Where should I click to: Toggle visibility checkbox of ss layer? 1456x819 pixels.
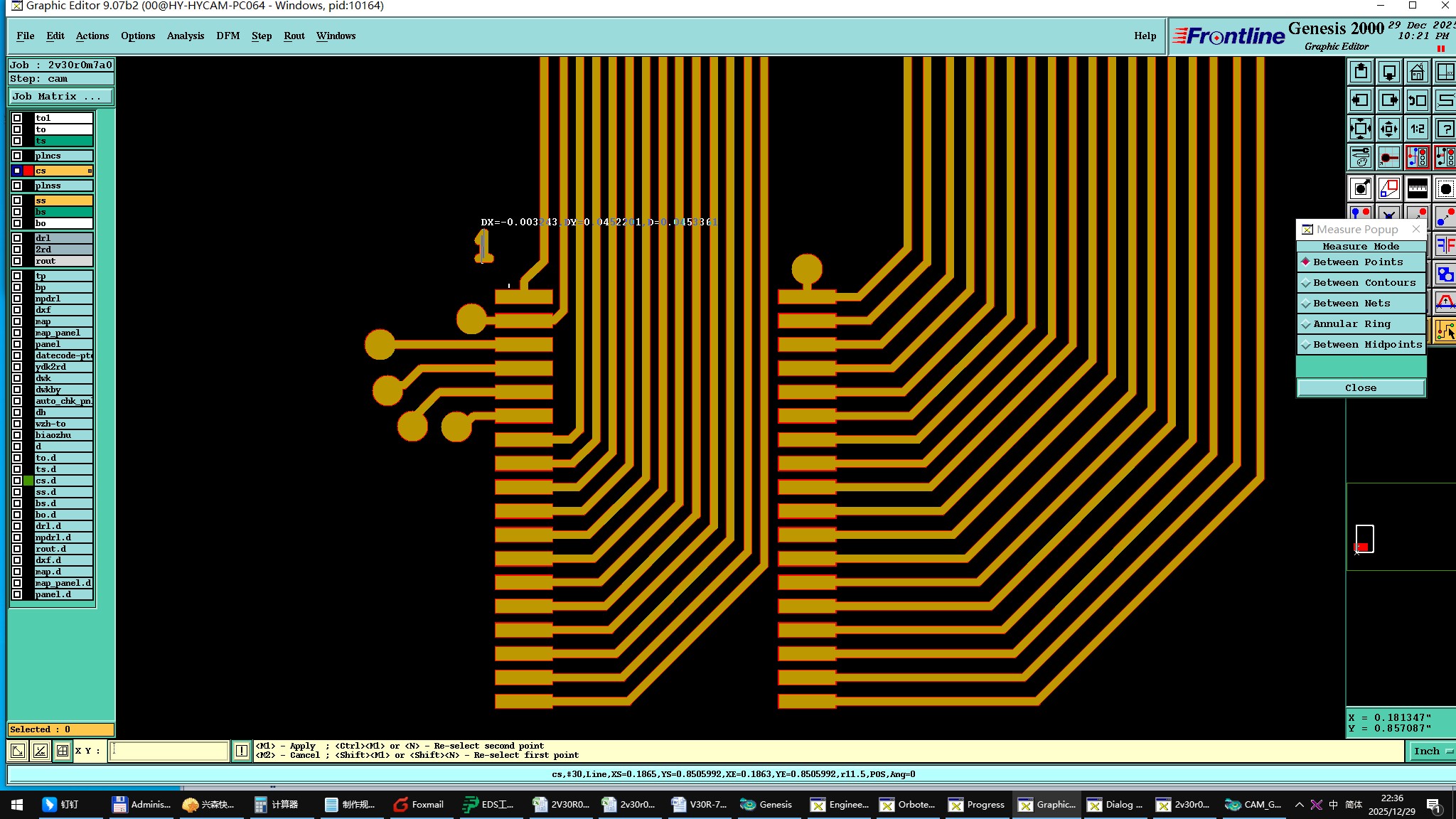click(17, 200)
